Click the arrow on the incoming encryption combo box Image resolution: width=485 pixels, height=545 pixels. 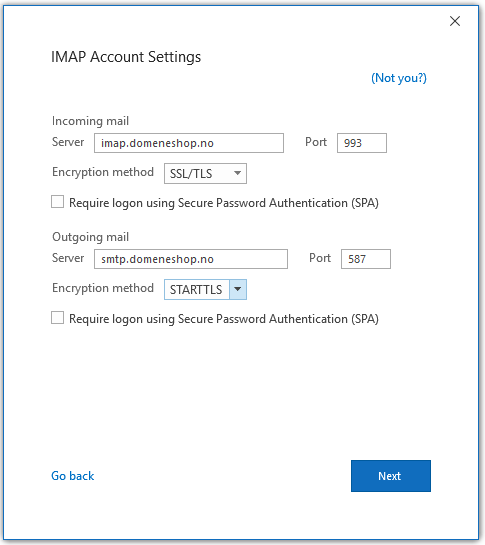(x=237, y=173)
